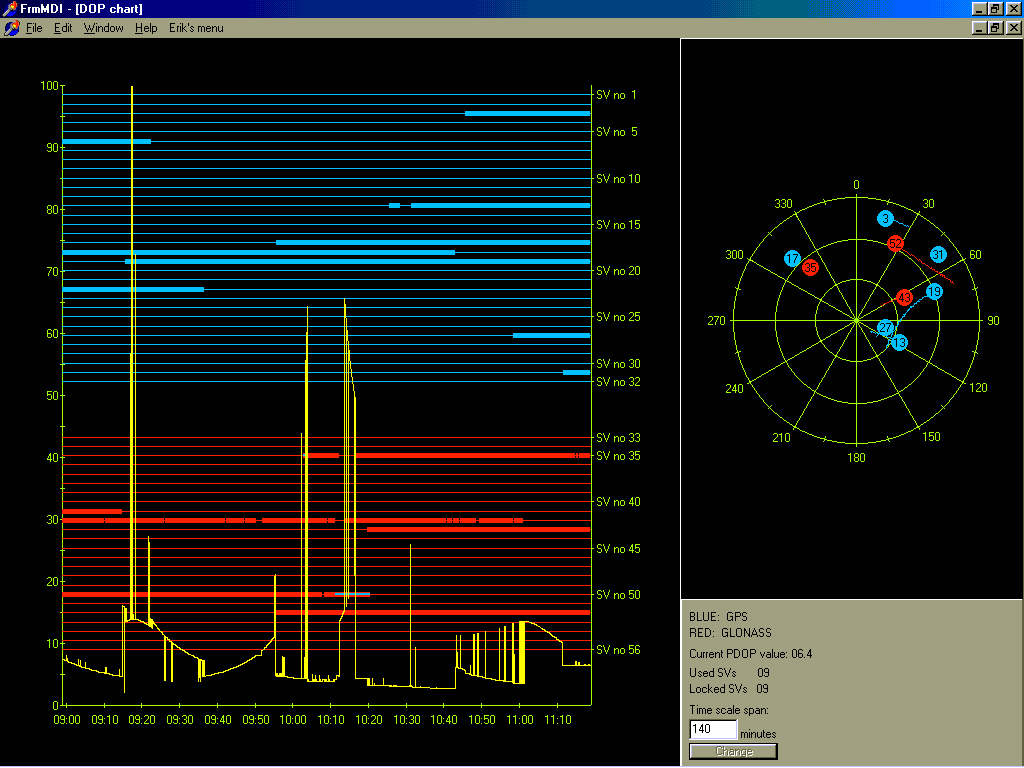Open the Help menu
1024x768 pixels.
click(x=146, y=28)
